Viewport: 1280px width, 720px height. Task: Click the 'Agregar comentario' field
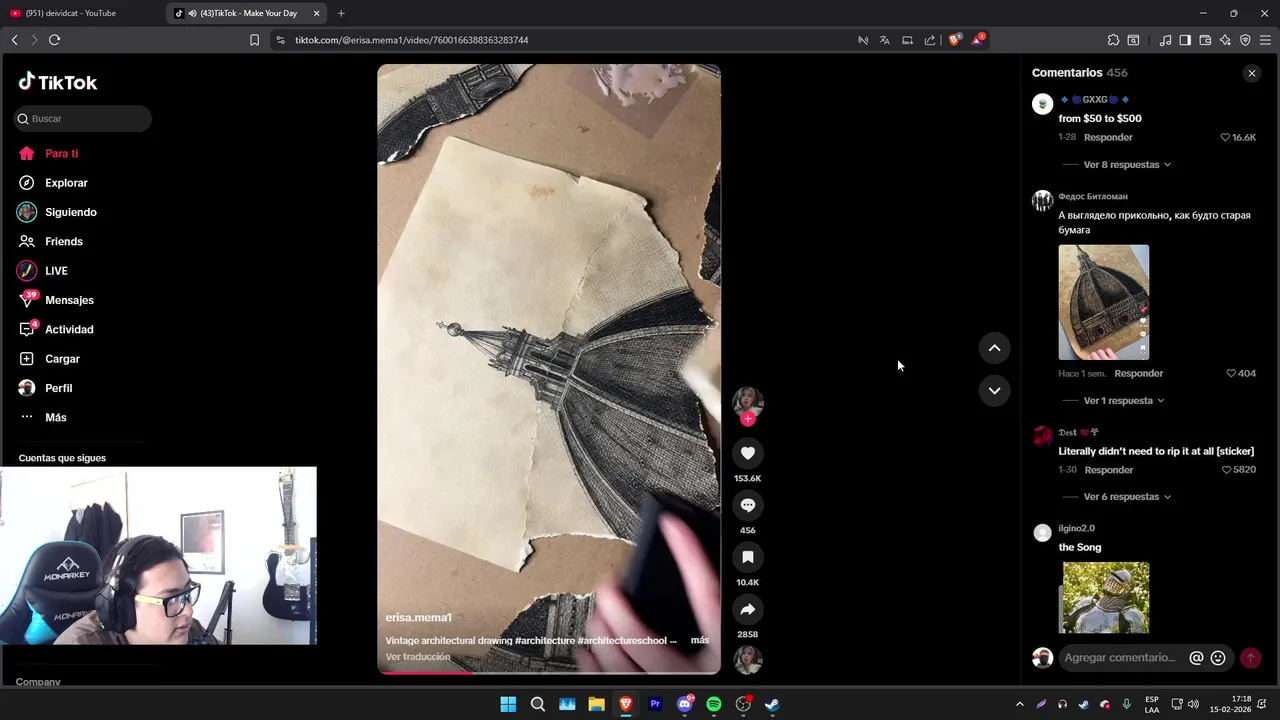1120,658
